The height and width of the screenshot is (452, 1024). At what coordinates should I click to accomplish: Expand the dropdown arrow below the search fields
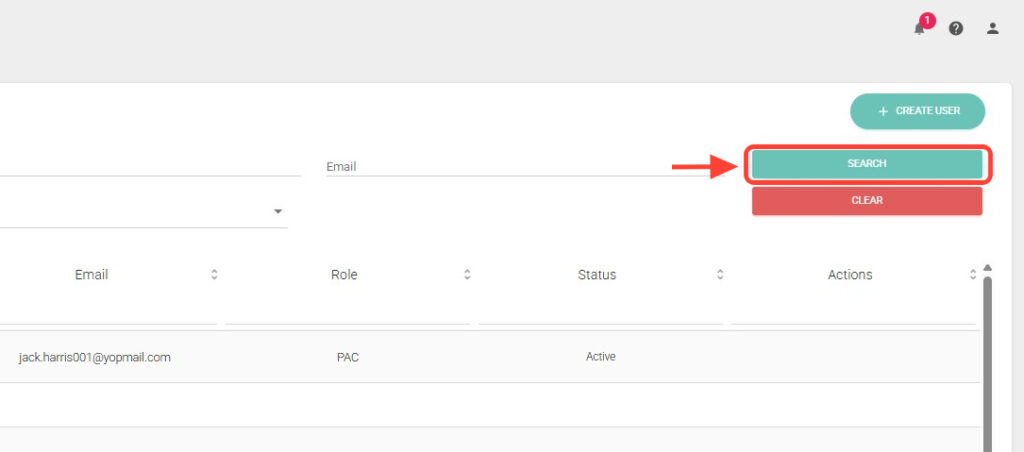pos(278,212)
